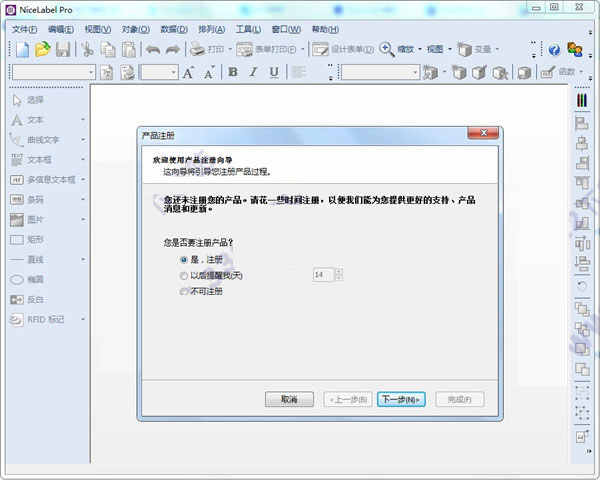
Task: Open the Object (O) menu
Action: click(135, 29)
